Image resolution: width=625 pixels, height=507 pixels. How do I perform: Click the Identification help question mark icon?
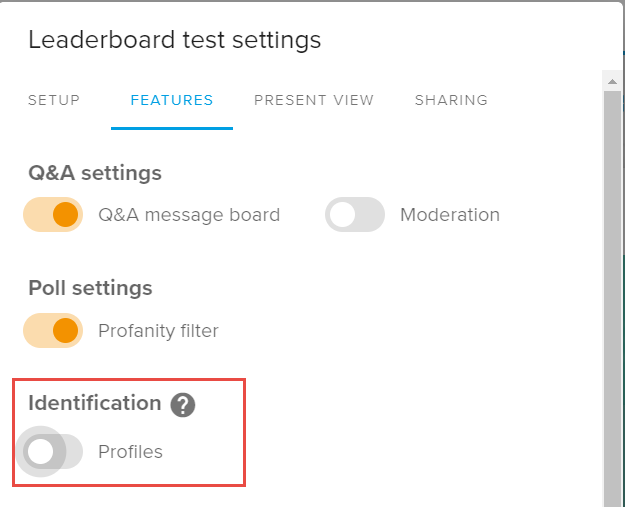(x=182, y=404)
